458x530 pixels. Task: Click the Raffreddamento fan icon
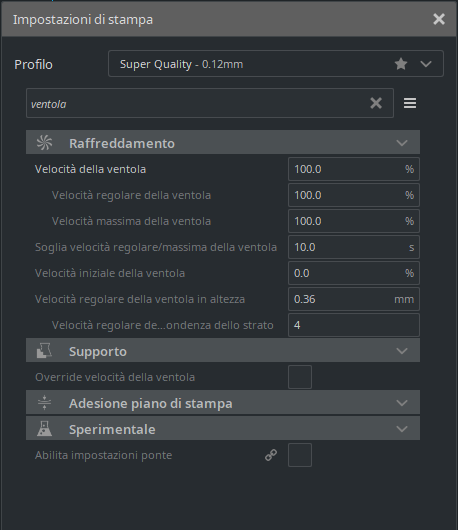click(x=44, y=143)
